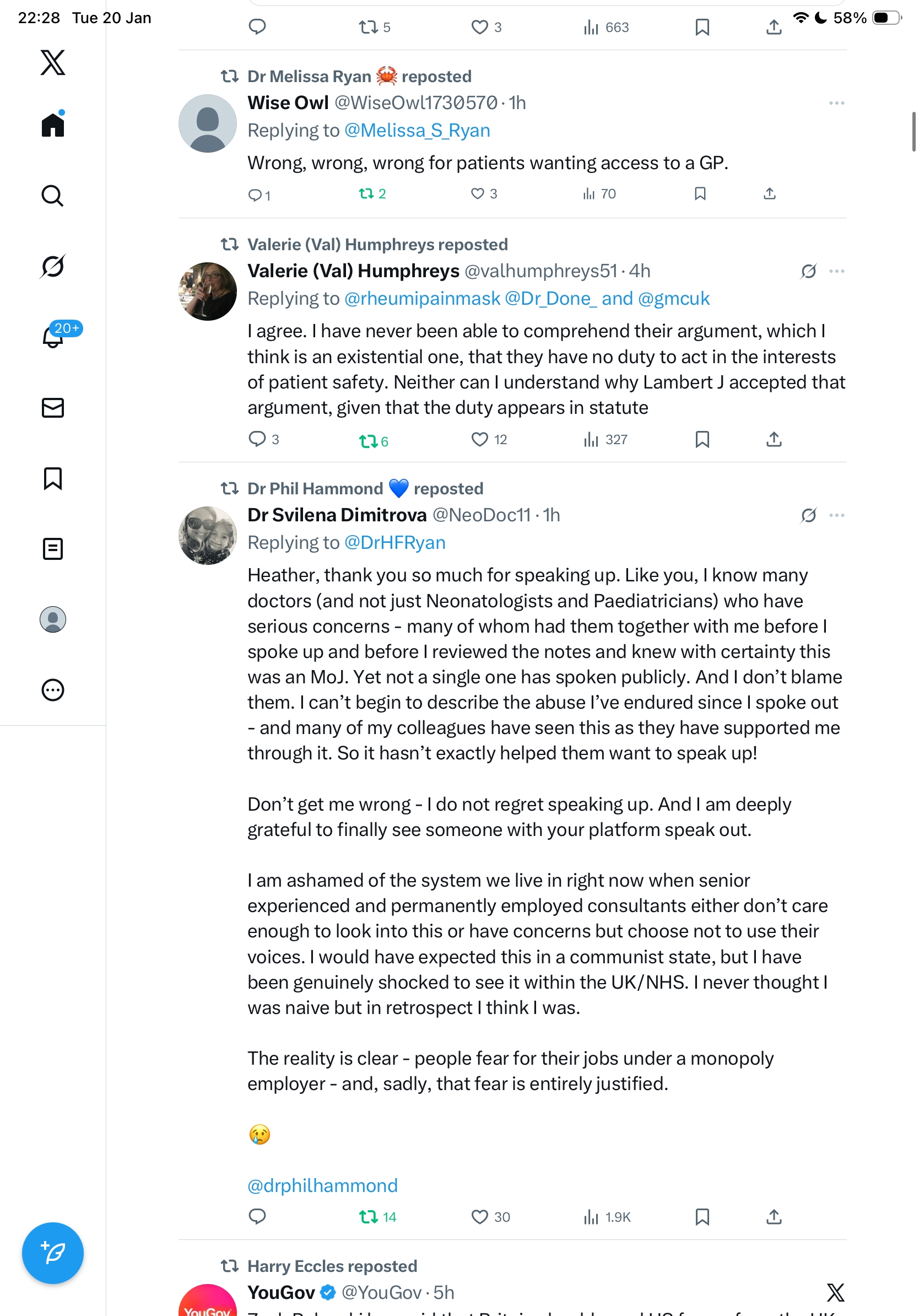This screenshot has width=919, height=1316.
Task: Open more options on Dr Svilena Dimitrova's post
Action: pos(836,515)
